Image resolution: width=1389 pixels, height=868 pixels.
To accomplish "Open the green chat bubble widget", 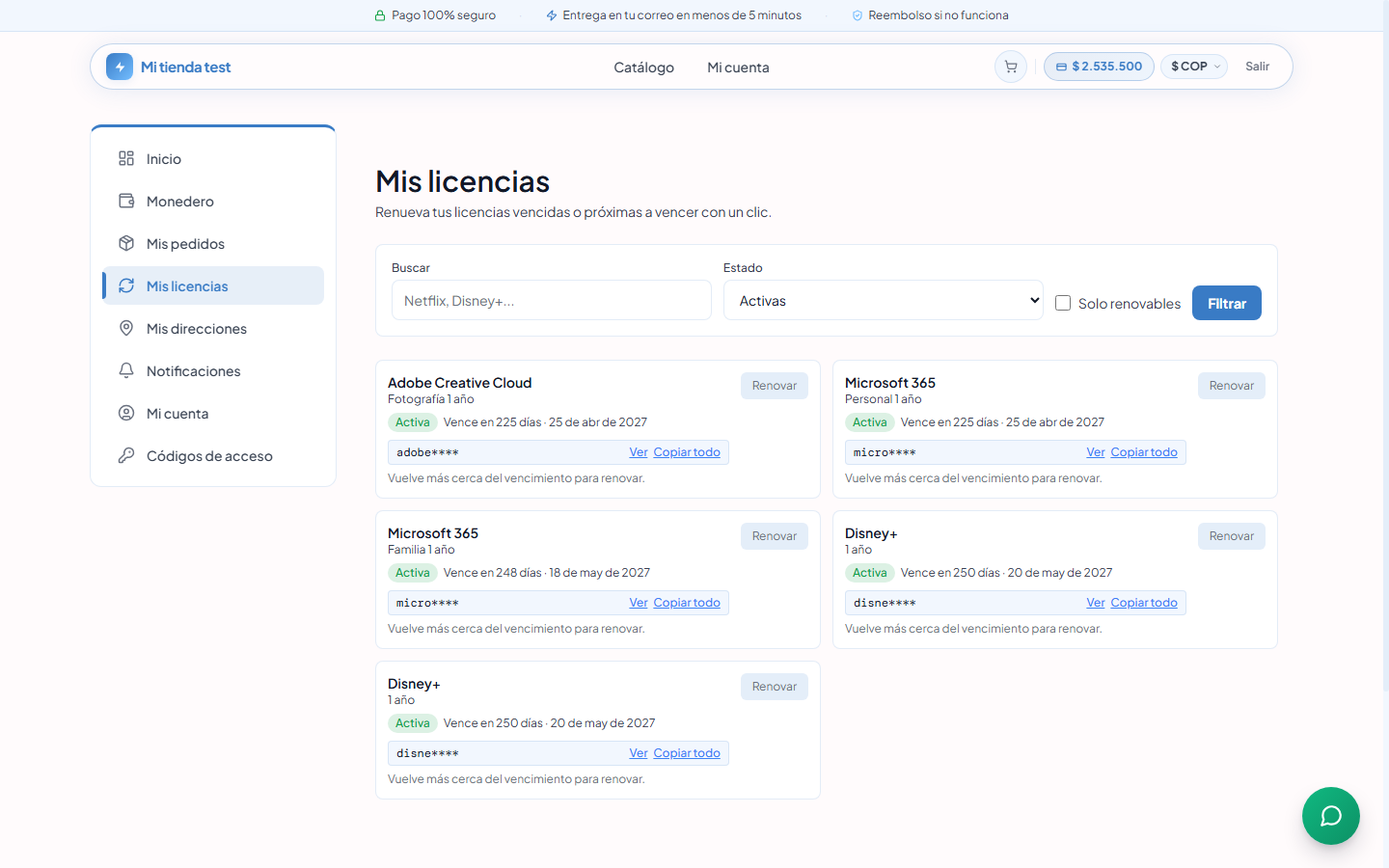I will click(1331, 816).
